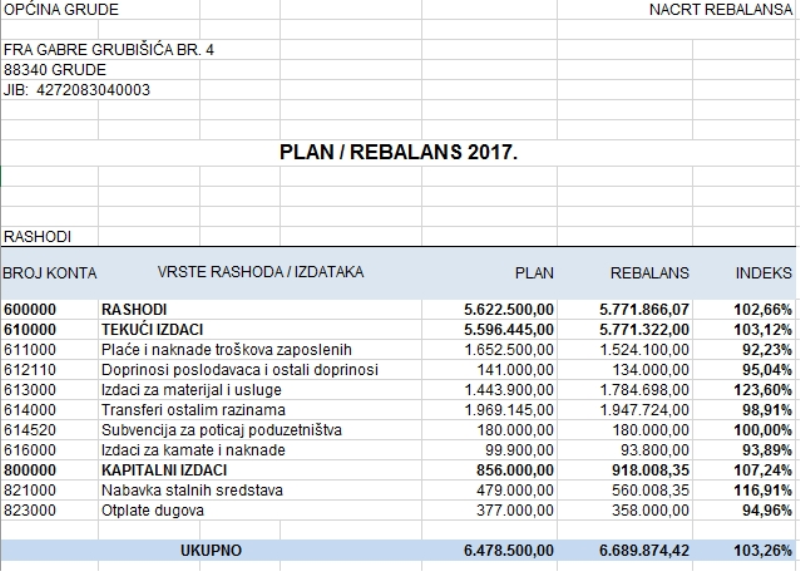The image size is (800, 571).
Task: Select plan value 5.596.445,00
Action: (x=509, y=330)
